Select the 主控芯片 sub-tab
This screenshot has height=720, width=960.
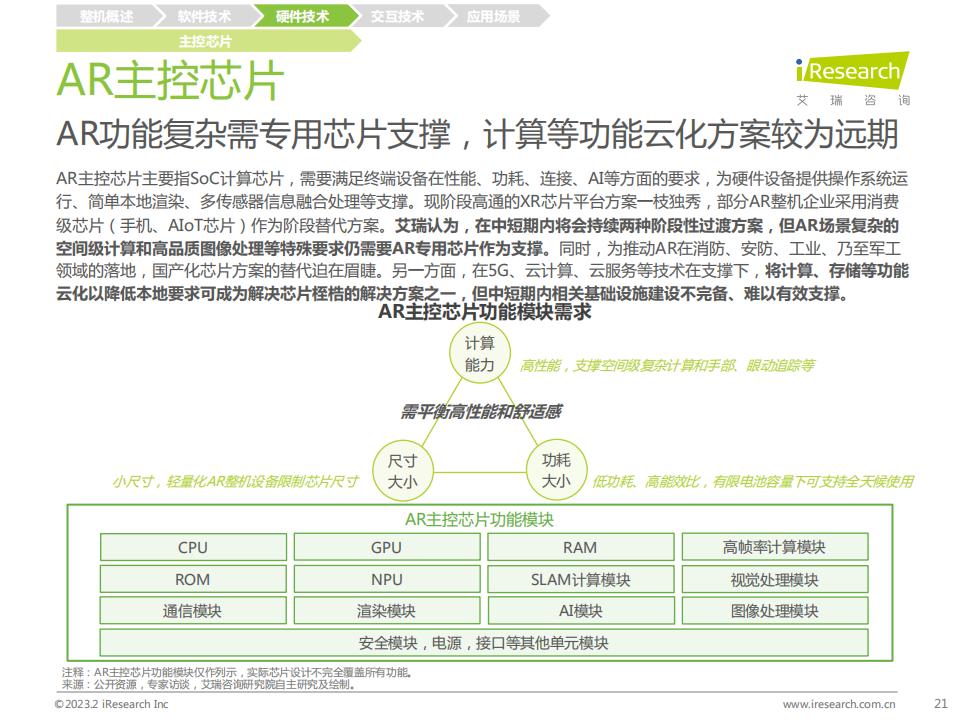[205, 41]
